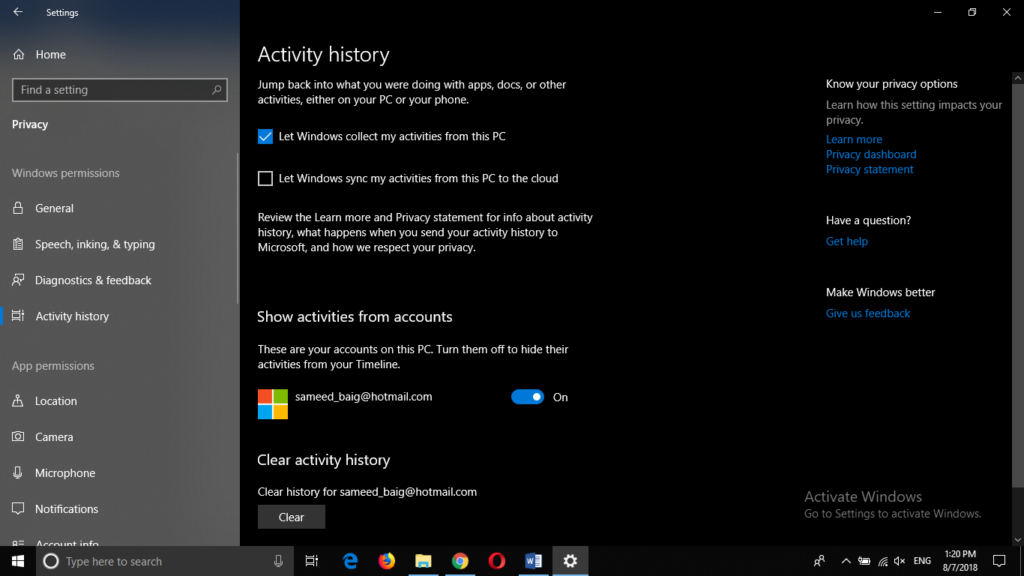Open the People icon in the system tray
1024x576 pixels.
[819, 561]
